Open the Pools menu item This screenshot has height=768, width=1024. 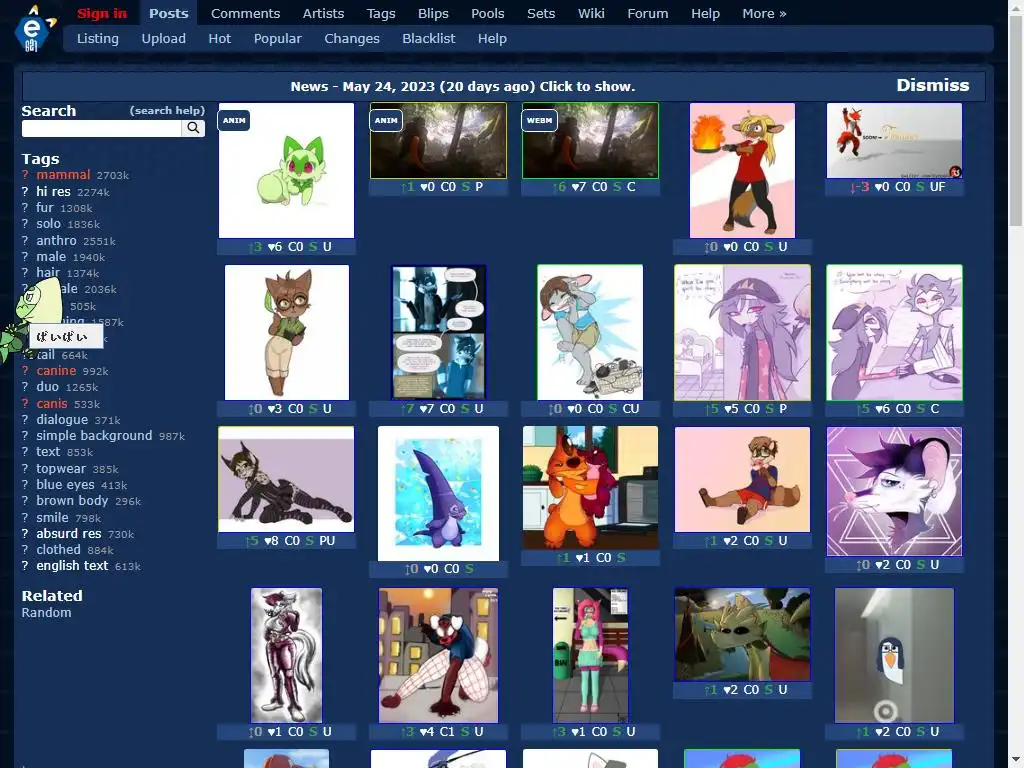pos(488,13)
